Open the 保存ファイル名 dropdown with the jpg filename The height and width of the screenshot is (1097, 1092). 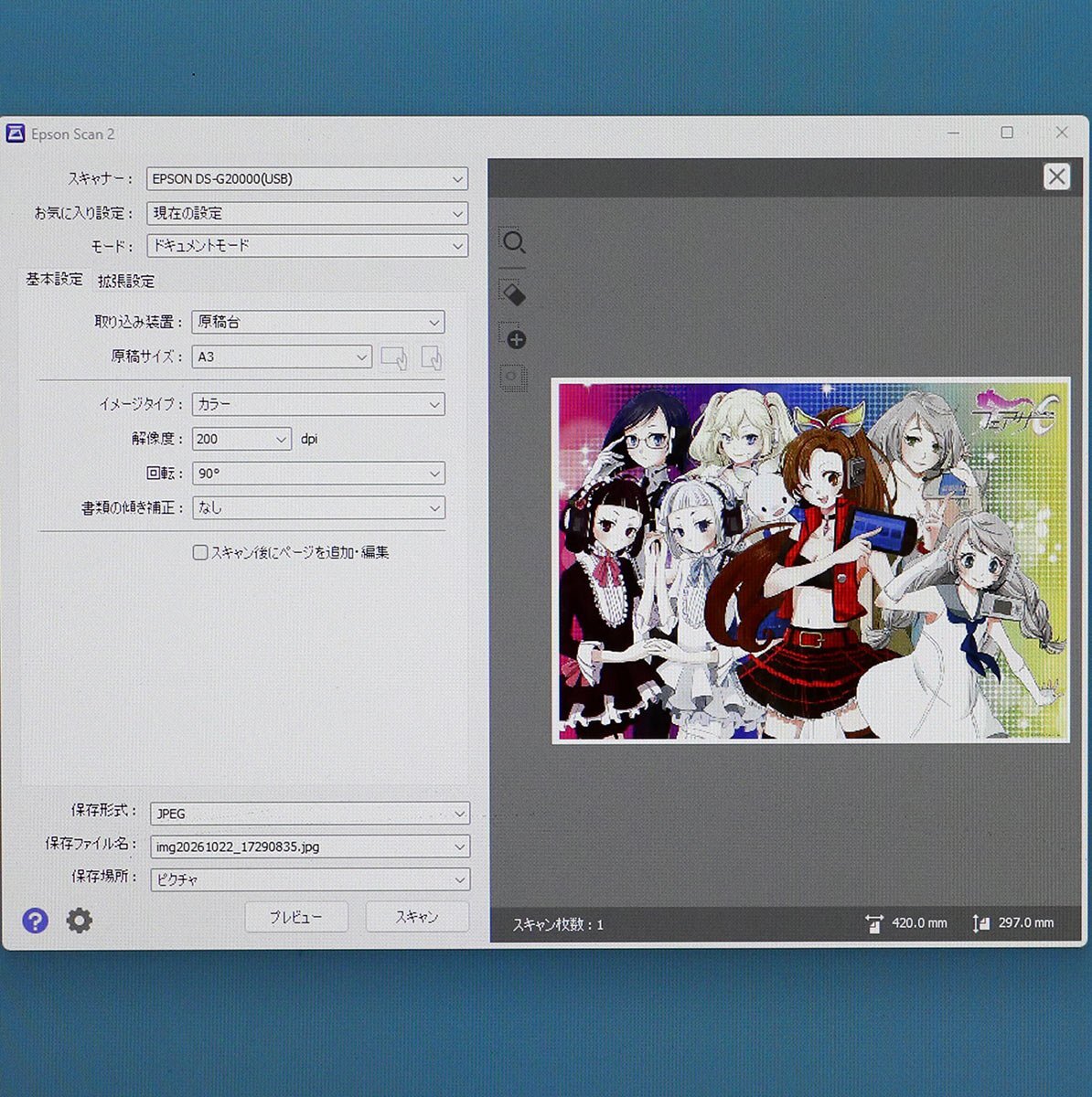click(x=310, y=847)
